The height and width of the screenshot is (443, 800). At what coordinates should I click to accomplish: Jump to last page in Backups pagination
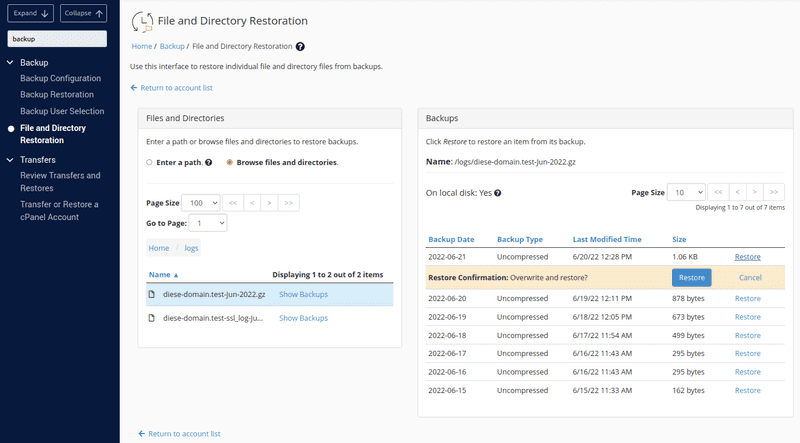pyautogui.click(x=775, y=192)
